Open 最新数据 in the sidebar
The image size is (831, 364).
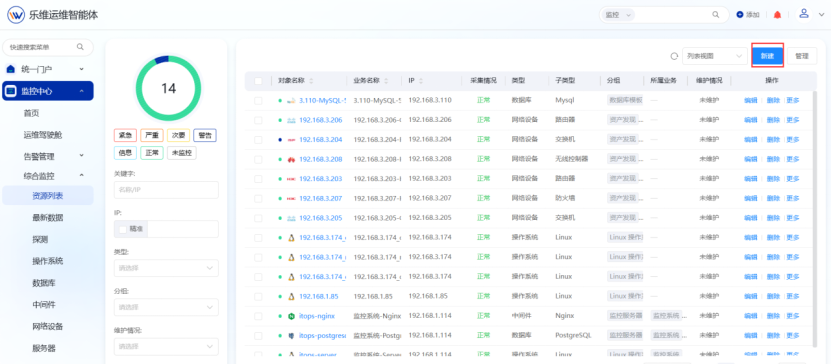point(48,218)
